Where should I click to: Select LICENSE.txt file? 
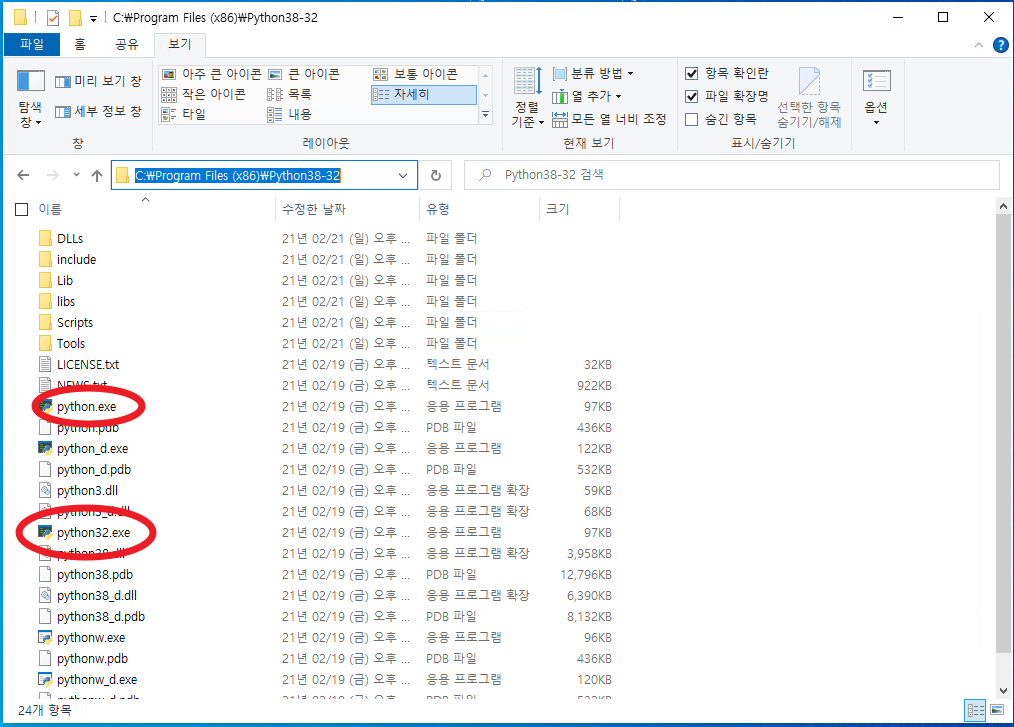click(x=88, y=365)
